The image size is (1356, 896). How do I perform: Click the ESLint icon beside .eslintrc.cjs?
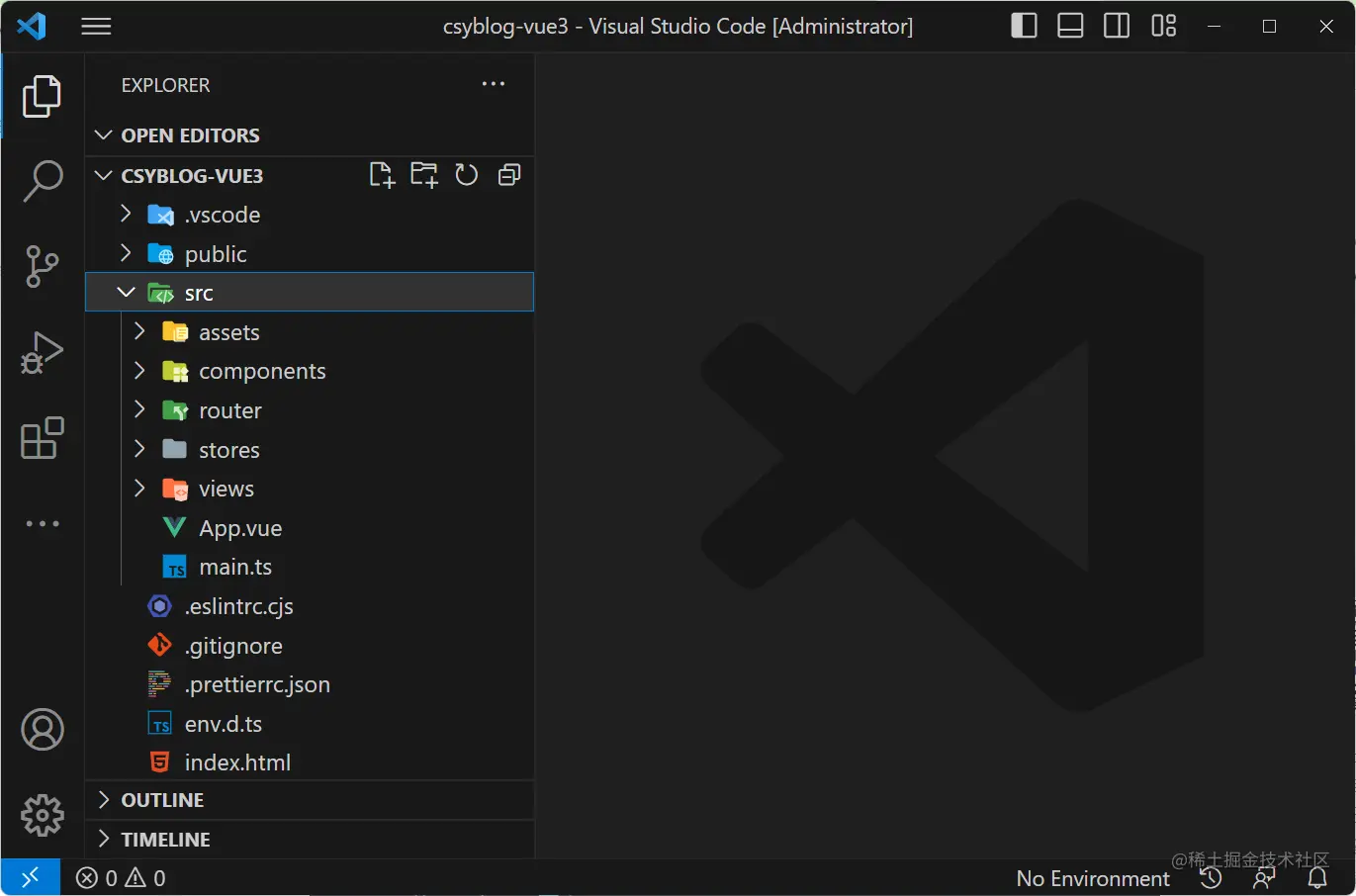click(x=159, y=606)
